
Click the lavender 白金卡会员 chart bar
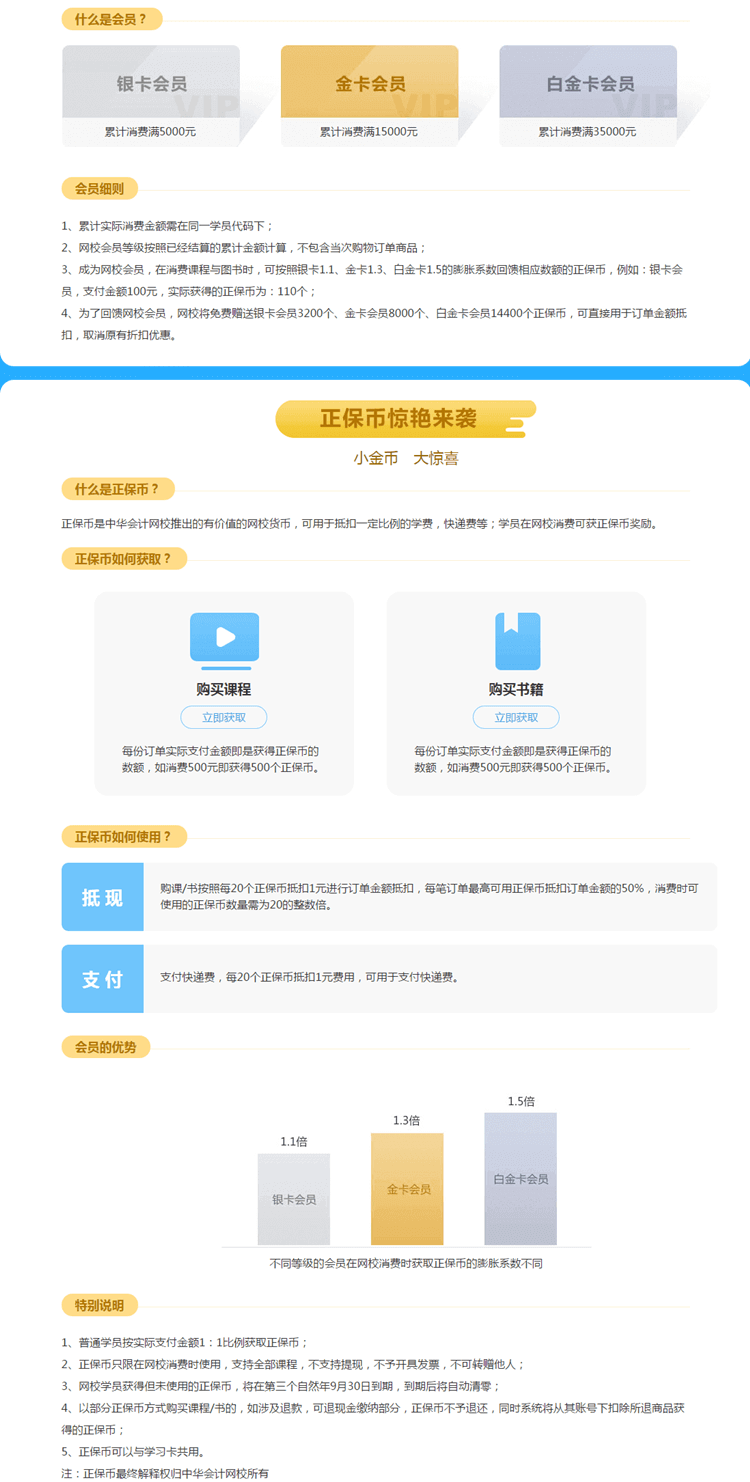[x=520, y=1179]
